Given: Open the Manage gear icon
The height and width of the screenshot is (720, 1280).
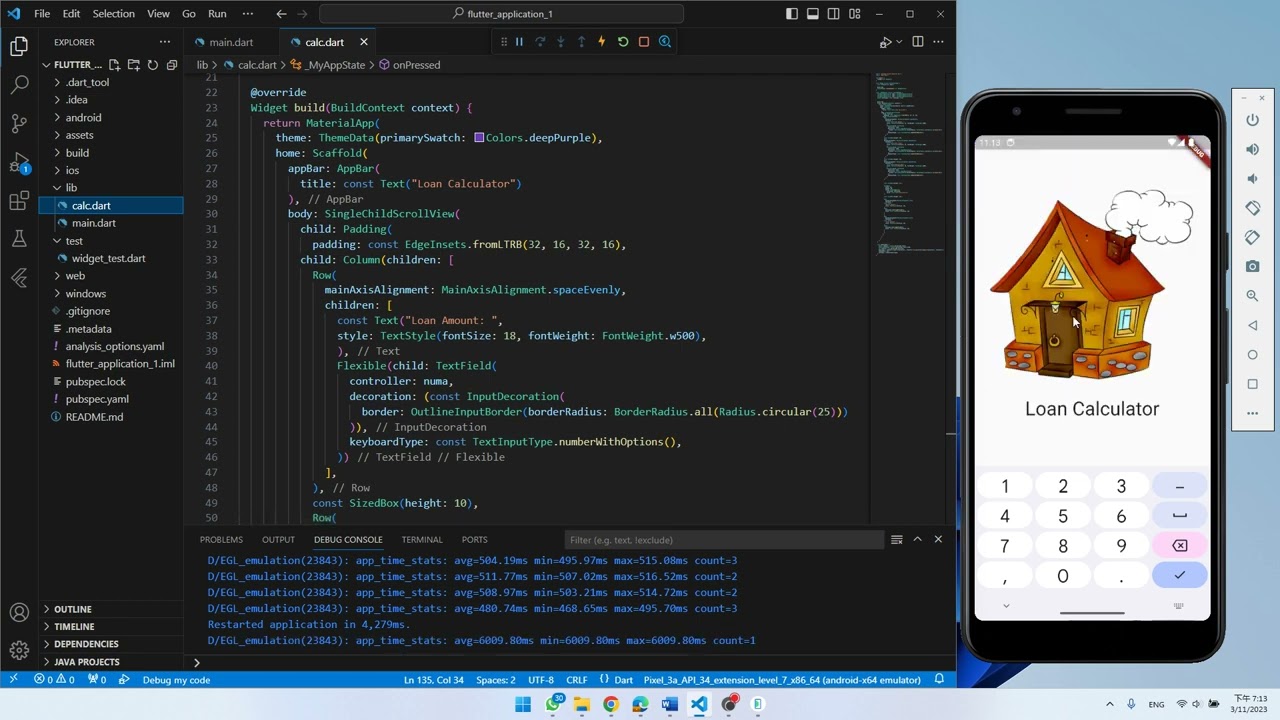Looking at the screenshot, I should tap(19, 650).
